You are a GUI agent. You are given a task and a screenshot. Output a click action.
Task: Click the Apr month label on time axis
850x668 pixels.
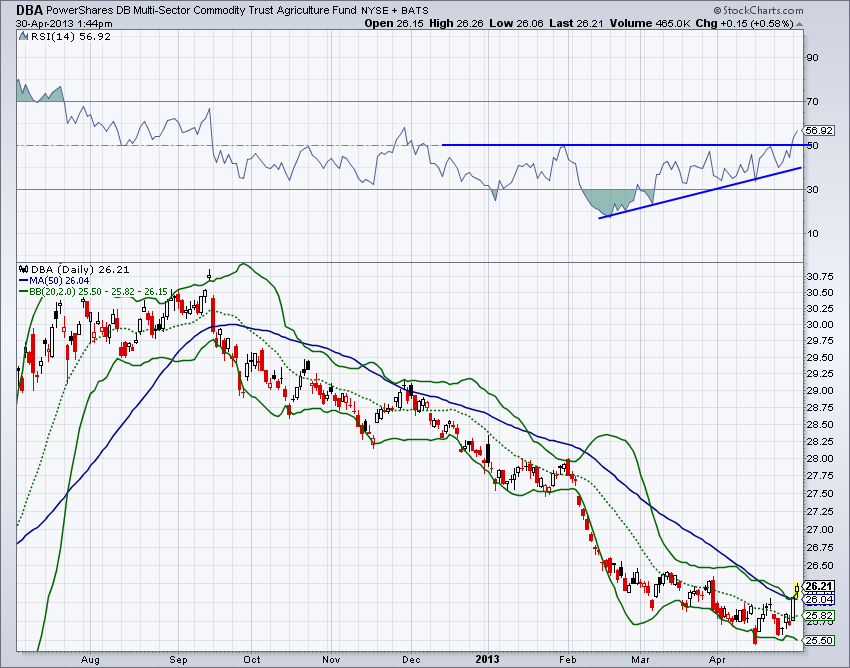click(x=717, y=660)
